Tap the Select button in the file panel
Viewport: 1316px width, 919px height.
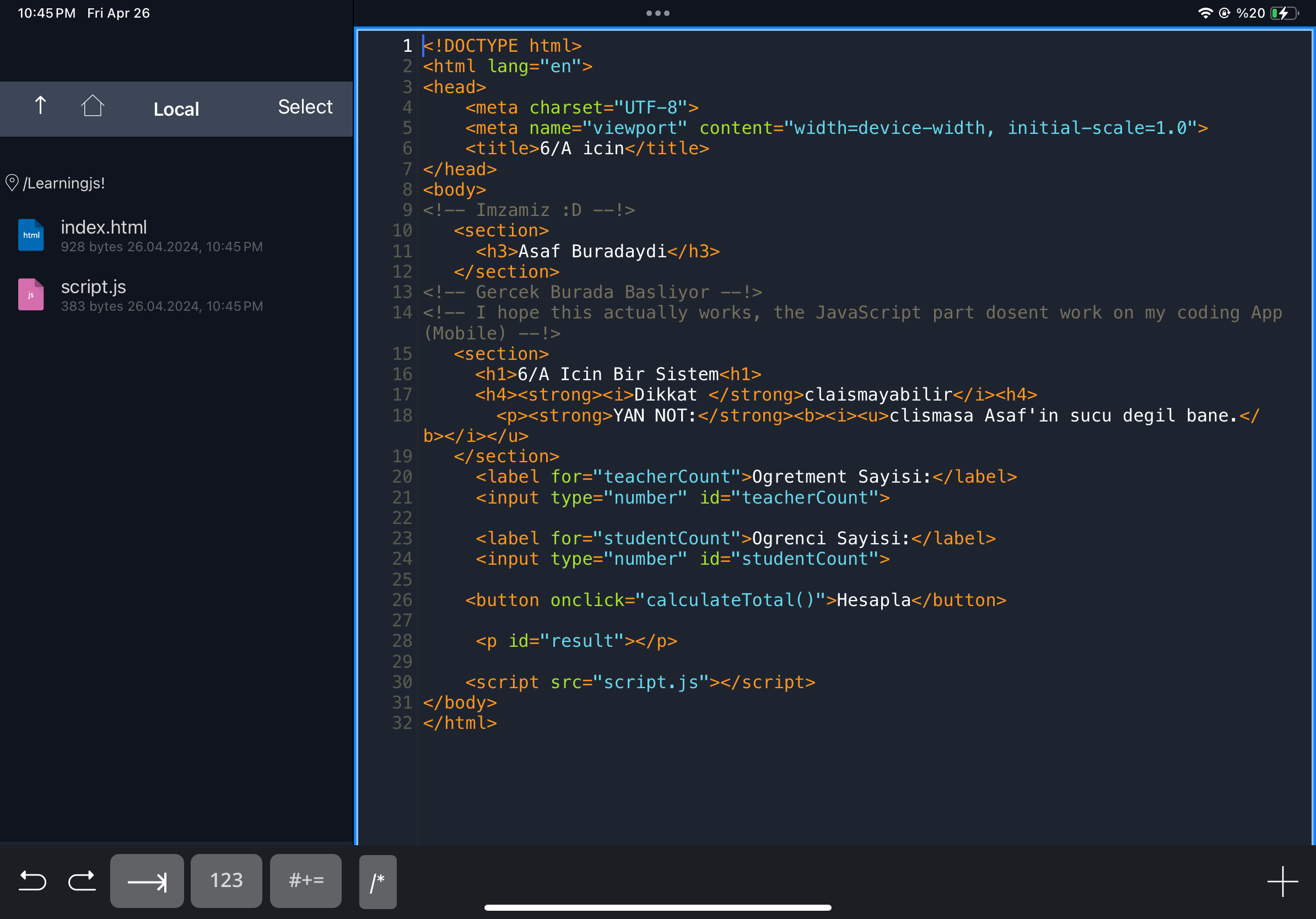click(x=305, y=106)
